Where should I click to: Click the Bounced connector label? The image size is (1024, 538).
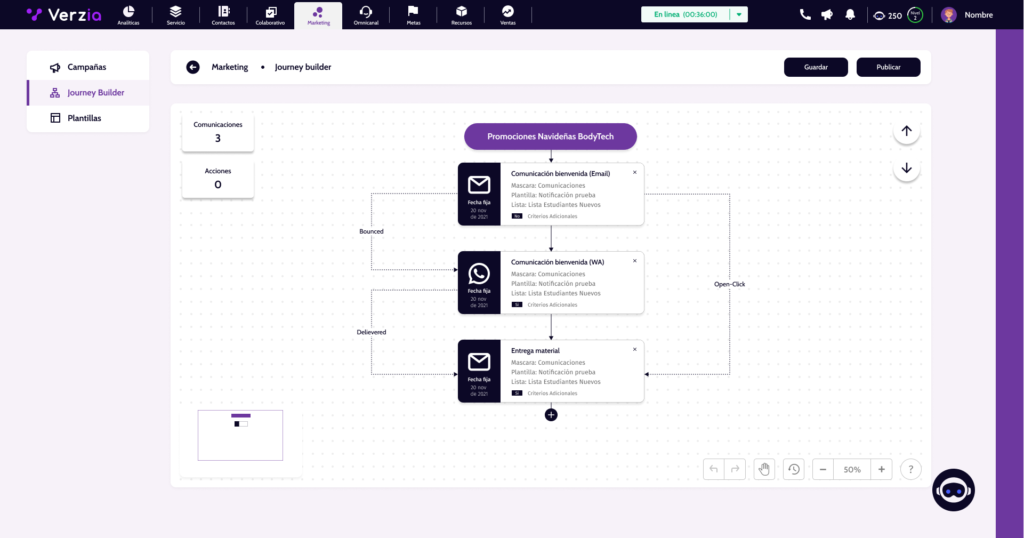(x=371, y=231)
